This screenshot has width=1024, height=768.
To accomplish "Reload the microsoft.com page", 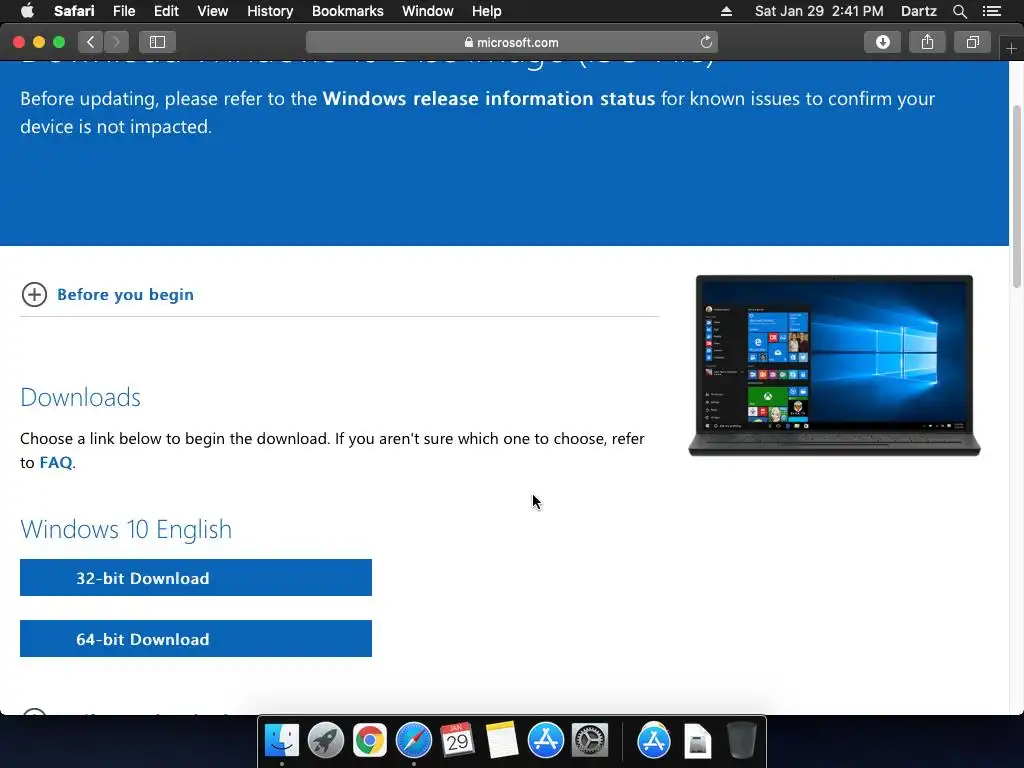I will point(706,42).
